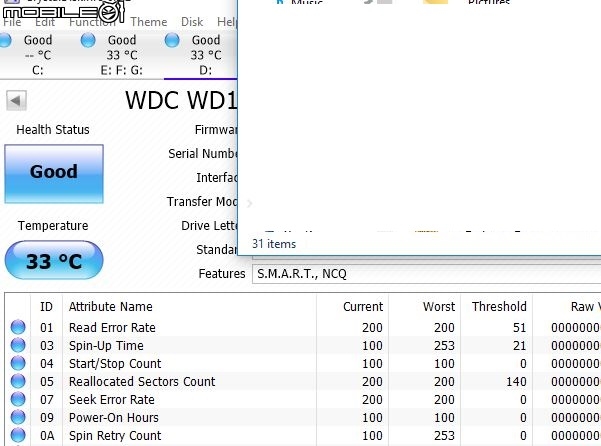Select the Reallocated Sectors Count attribute name
601x446 pixels.
coord(142,382)
